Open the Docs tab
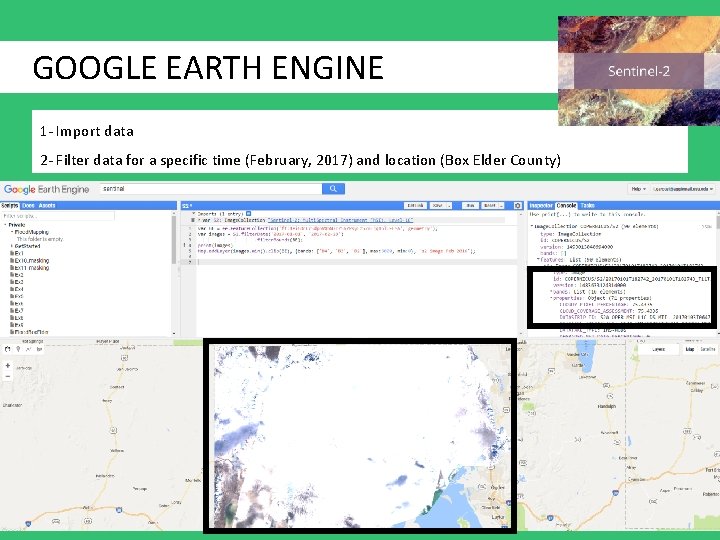This screenshot has width=720, height=540. coord(28,206)
